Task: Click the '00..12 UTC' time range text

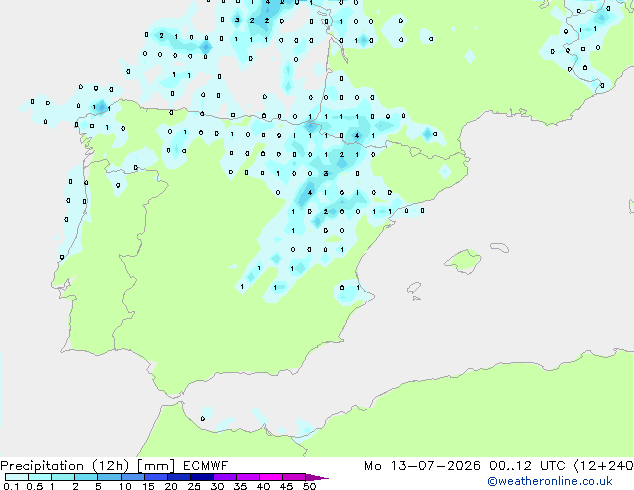Action: coord(527,466)
